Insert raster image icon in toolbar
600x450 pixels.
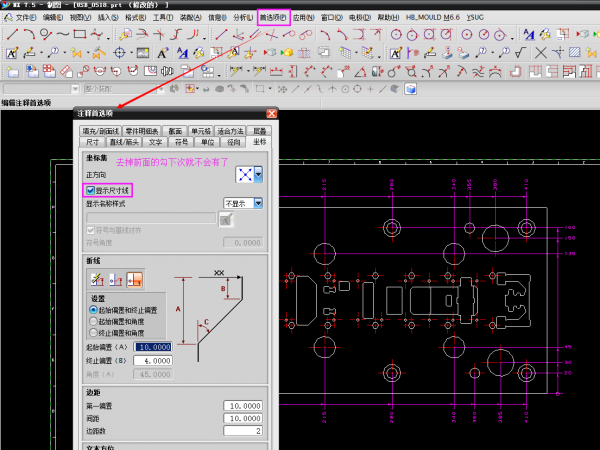[x=143, y=53]
